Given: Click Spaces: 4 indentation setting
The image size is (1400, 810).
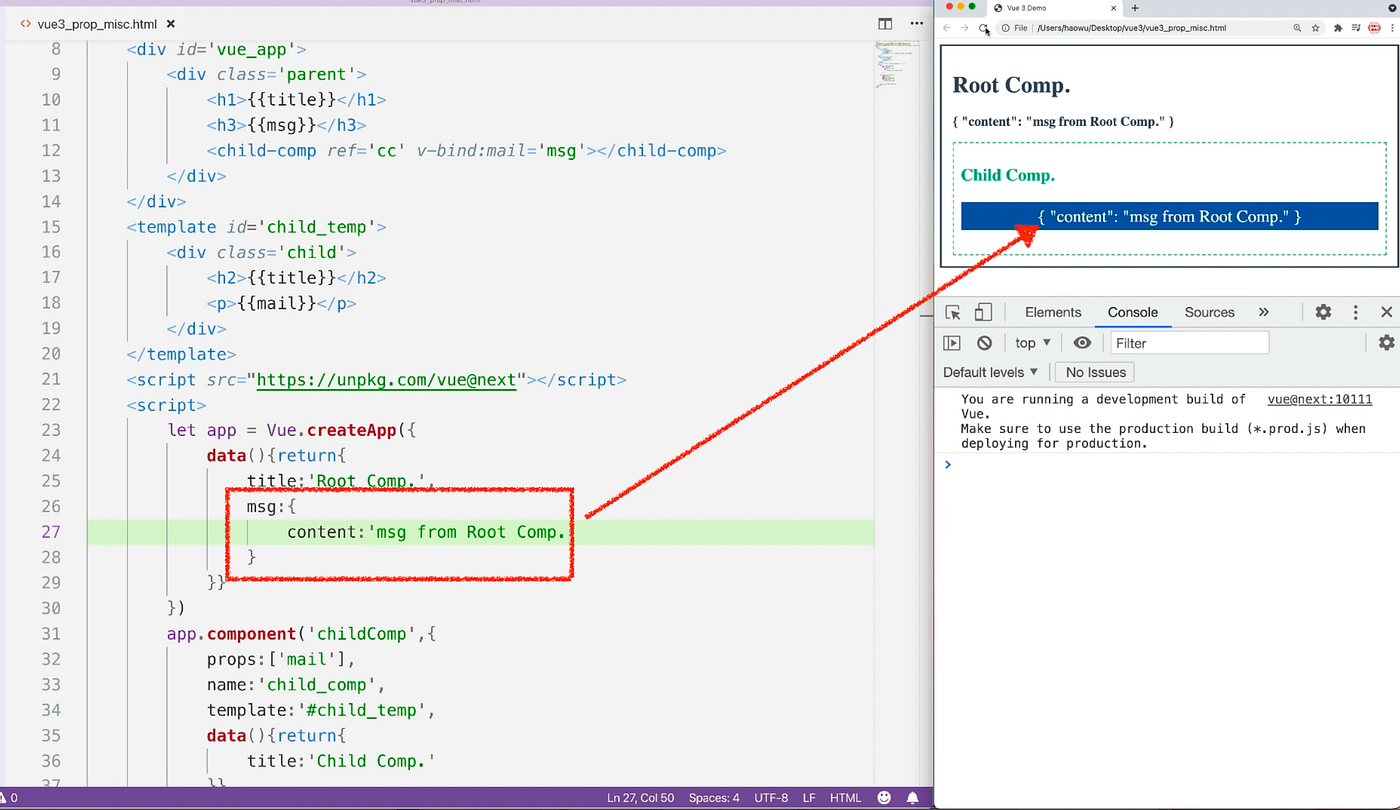Looking at the screenshot, I should (714, 798).
